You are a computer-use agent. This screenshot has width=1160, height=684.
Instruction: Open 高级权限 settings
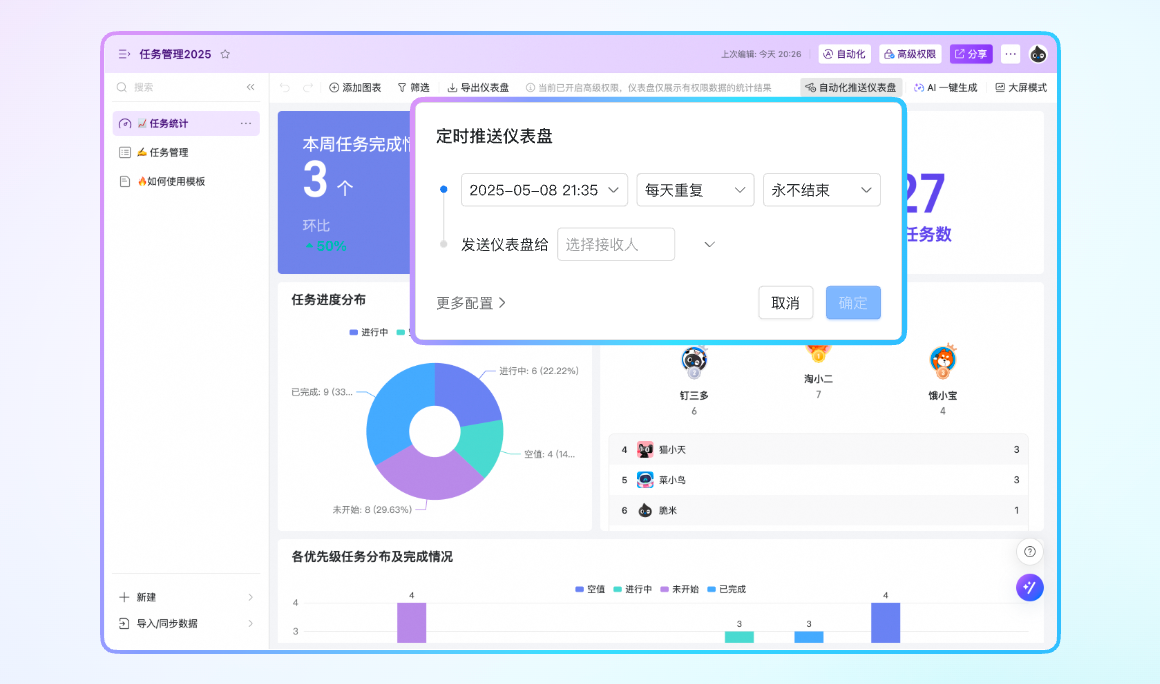coord(910,54)
